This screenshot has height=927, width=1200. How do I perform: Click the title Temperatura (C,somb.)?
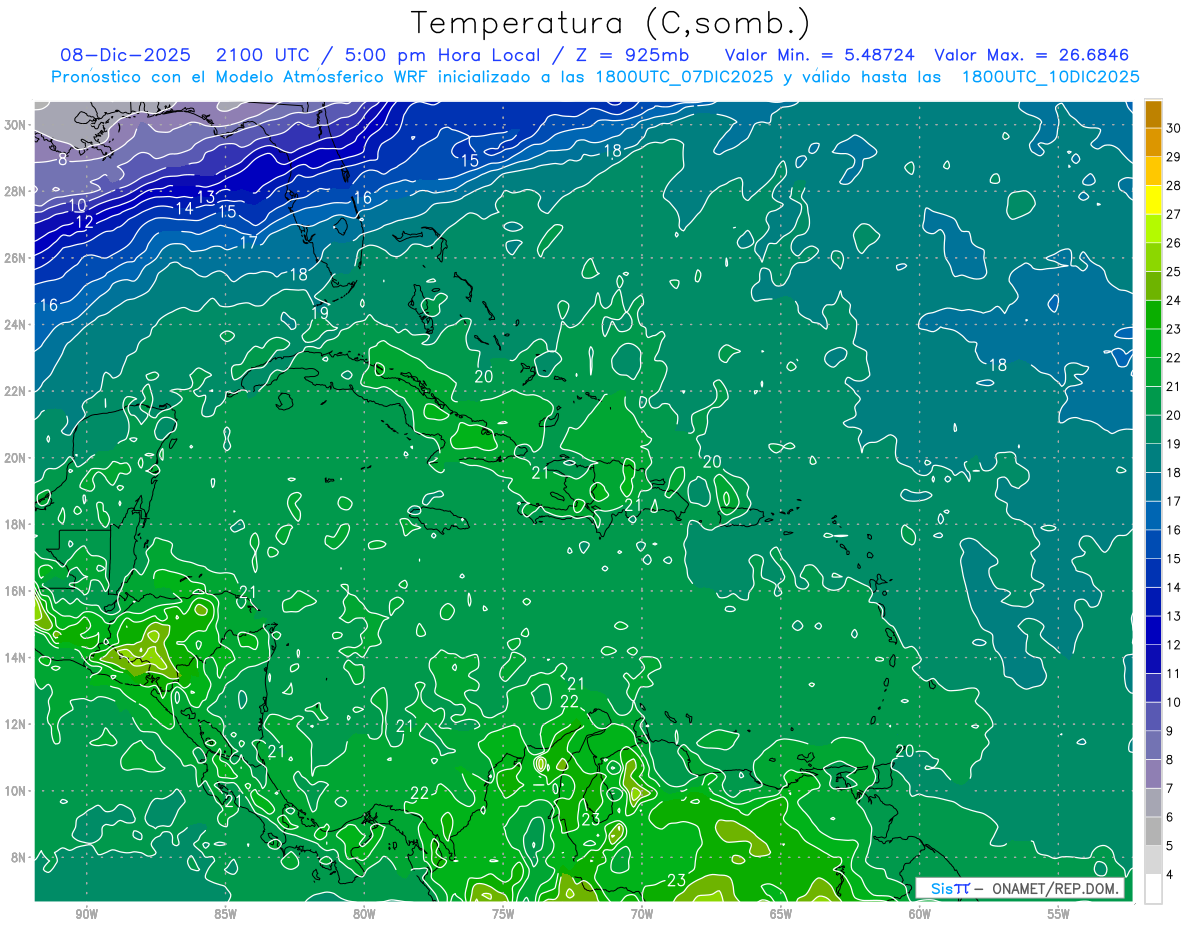(611, 22)
